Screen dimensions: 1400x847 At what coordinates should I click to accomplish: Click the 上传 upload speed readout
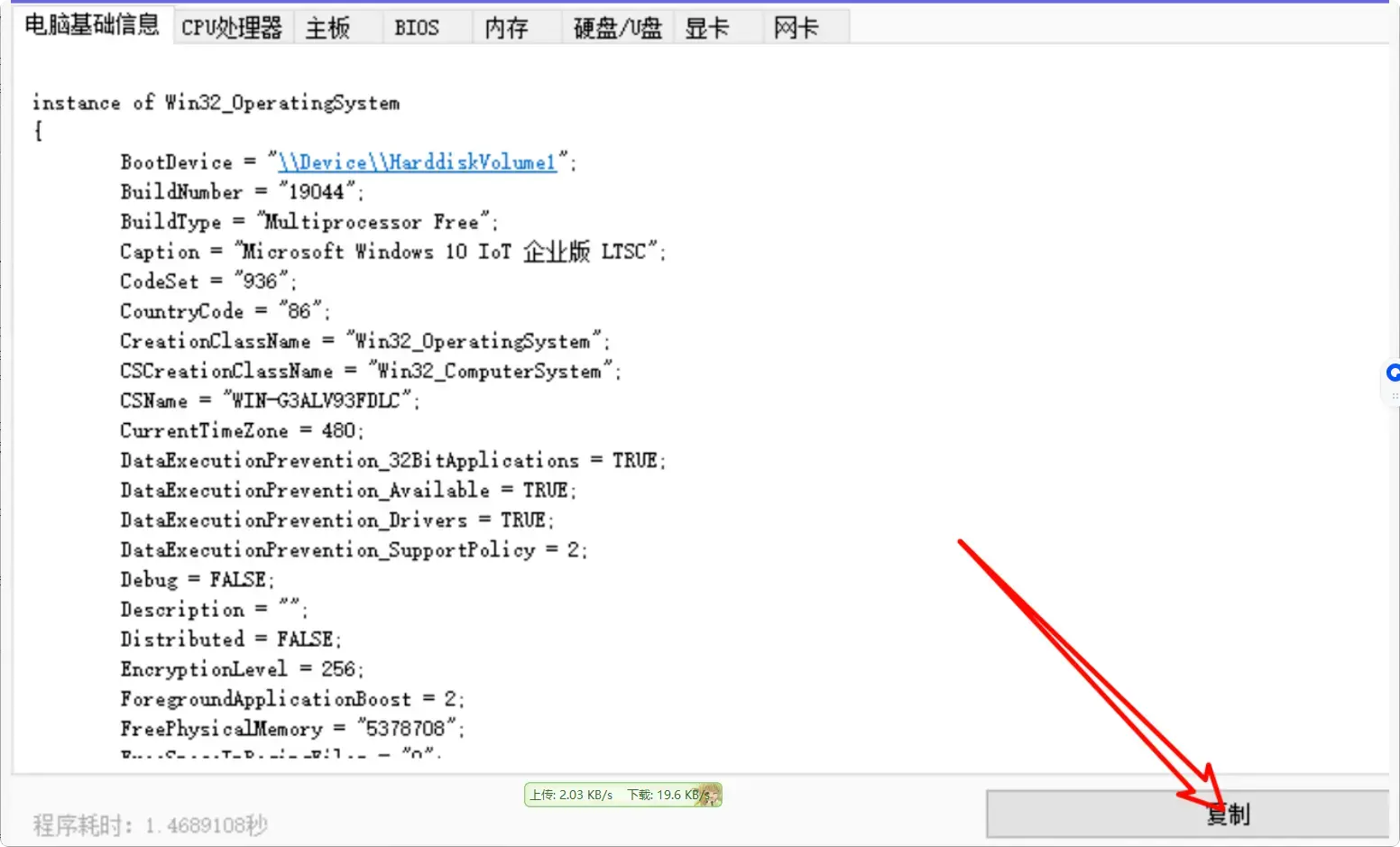[x=571, y=795]
